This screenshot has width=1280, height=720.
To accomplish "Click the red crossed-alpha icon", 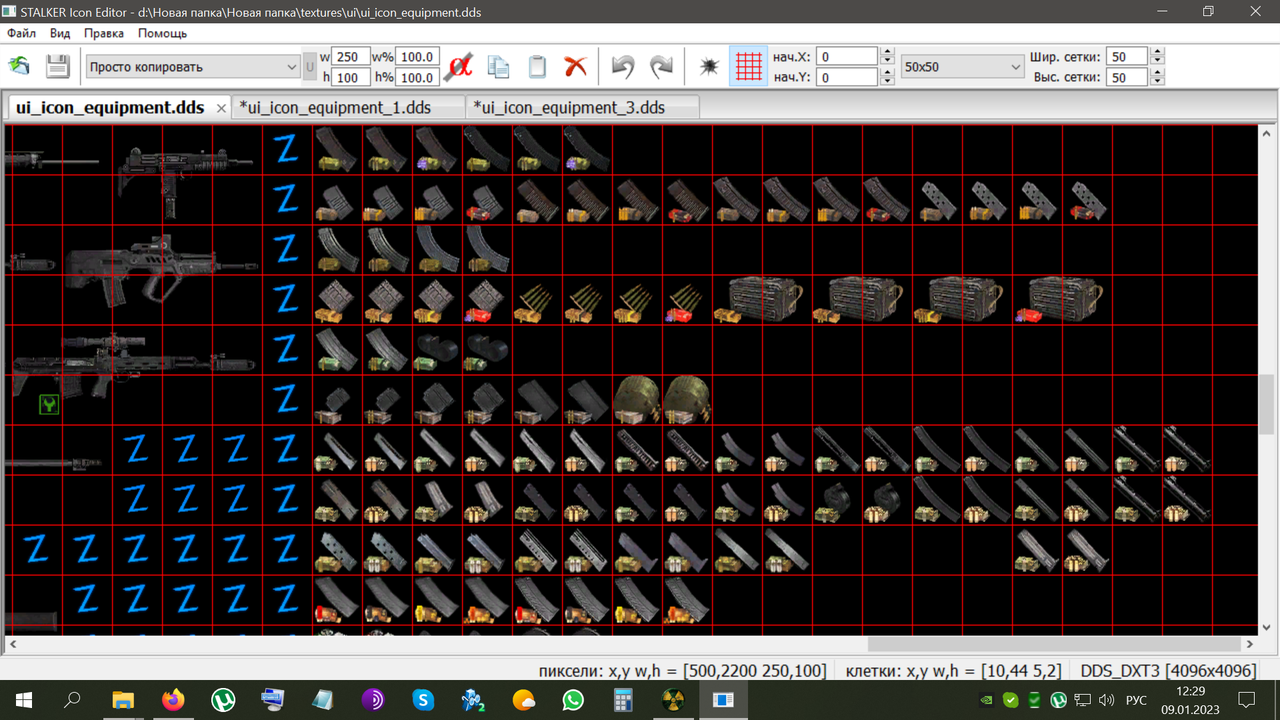I will 459,66.
